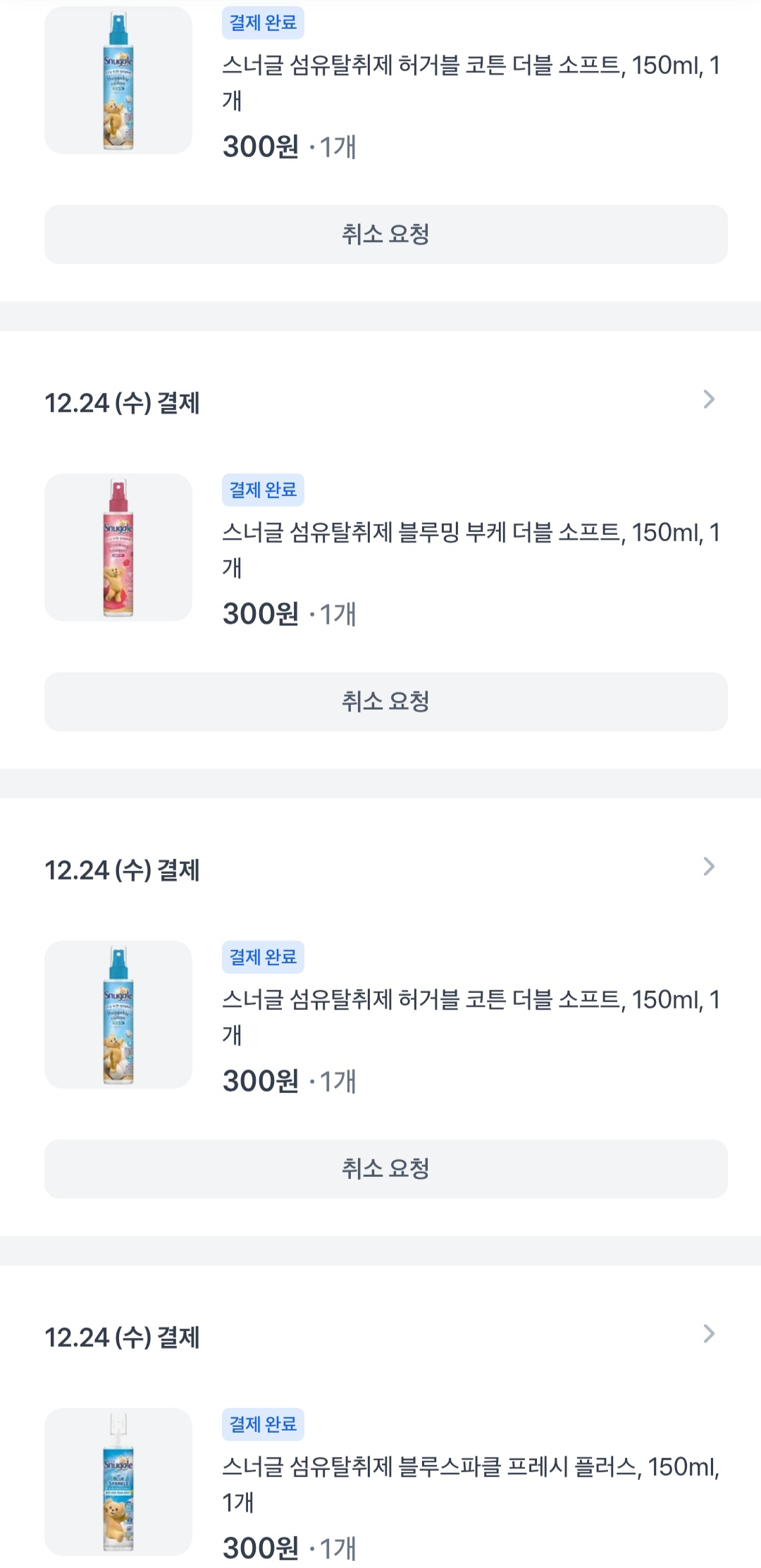Click the 300원 price of the Blooming Bouquet item
This screenshot has width=761, height=1568.
click(x=261, y=614)
